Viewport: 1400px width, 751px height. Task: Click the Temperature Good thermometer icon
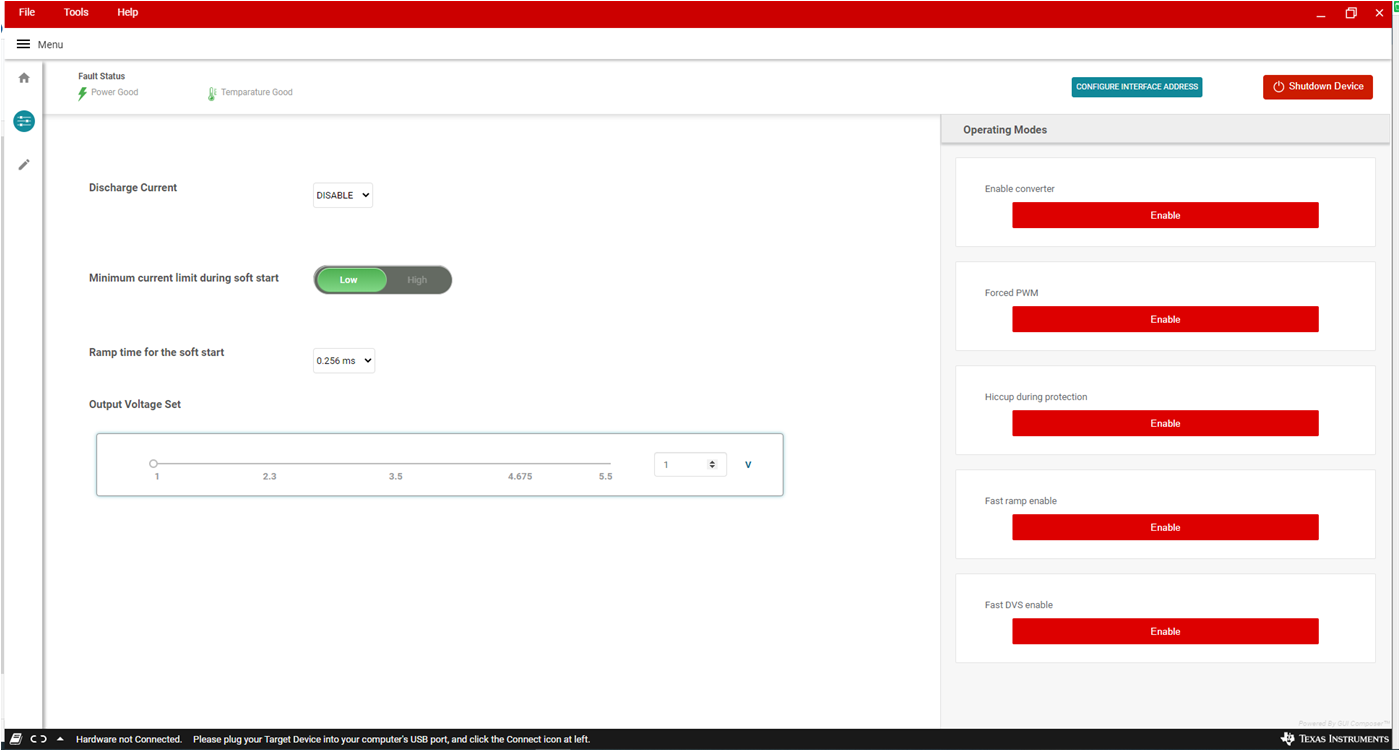pyautogui.click(x=212, y=93)
